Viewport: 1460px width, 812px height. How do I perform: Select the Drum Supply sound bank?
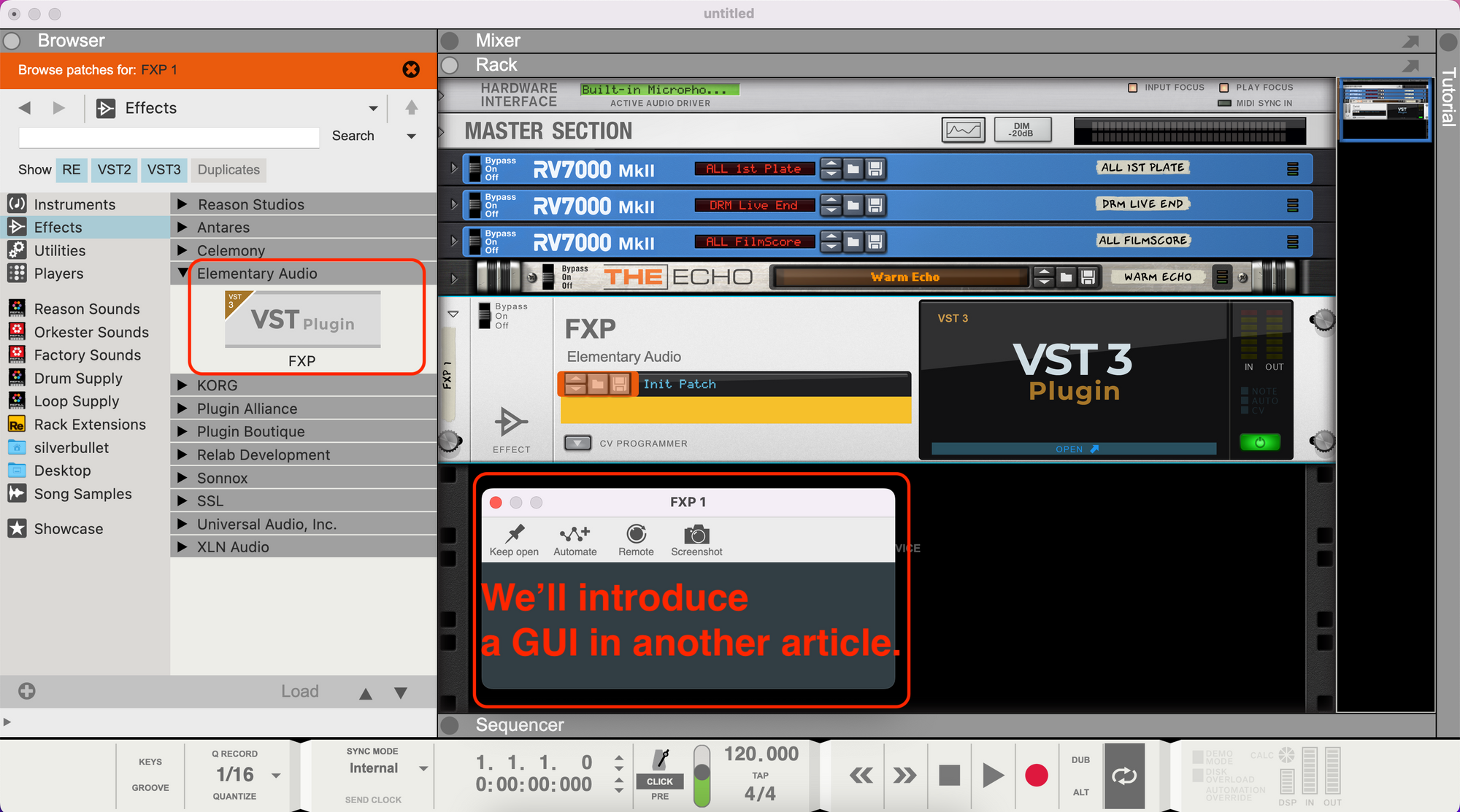[x=79, y=378]
